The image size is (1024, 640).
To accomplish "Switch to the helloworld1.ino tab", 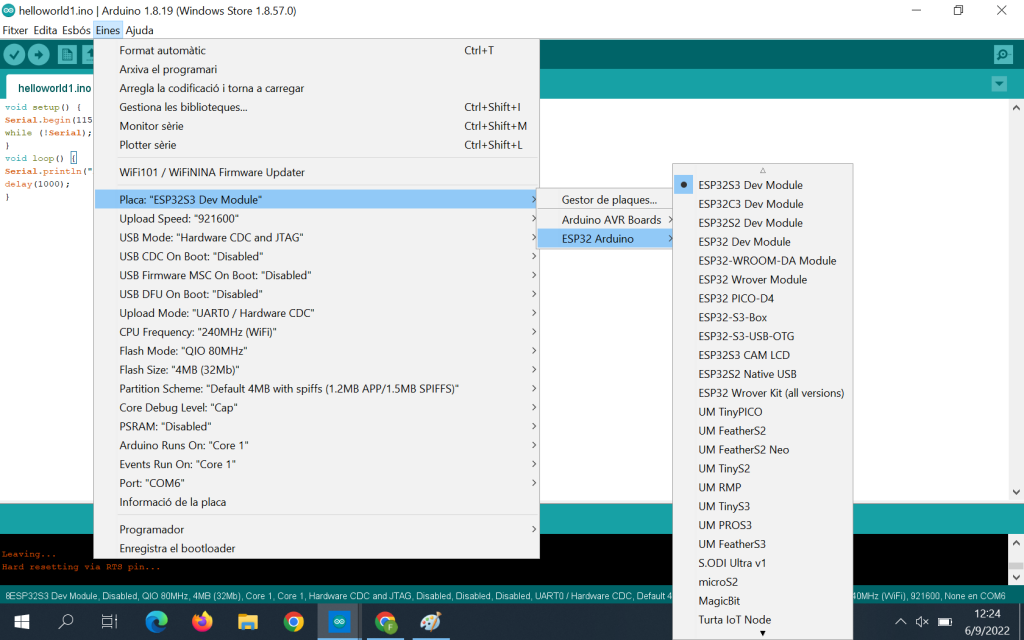I will click(x=54, y=88).
